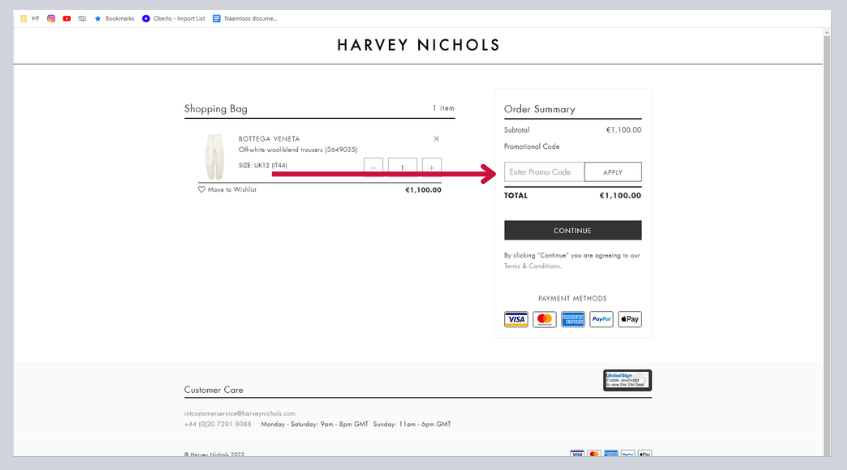Viewport: 847px width, 470px height.
Task: Click the PayPal icon under Payment Methods
Action: click(601, 319)
